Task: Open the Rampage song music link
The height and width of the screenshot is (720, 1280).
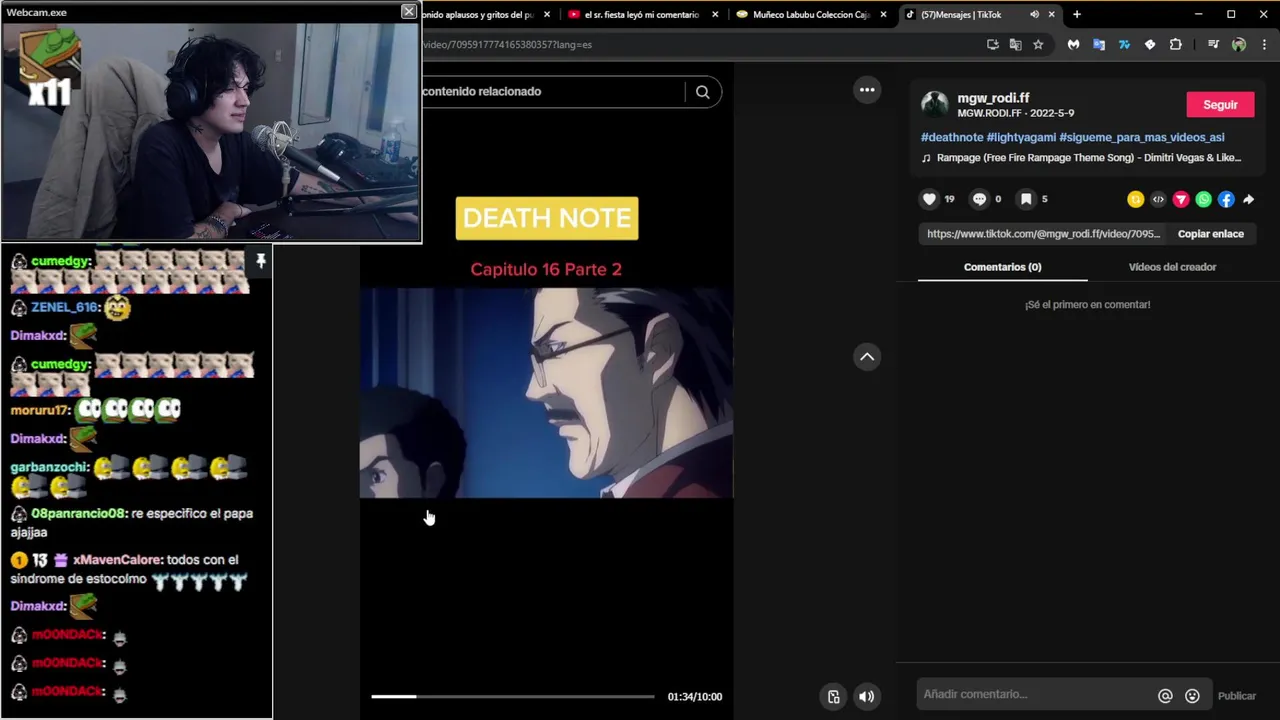Action: point(1088,158)
